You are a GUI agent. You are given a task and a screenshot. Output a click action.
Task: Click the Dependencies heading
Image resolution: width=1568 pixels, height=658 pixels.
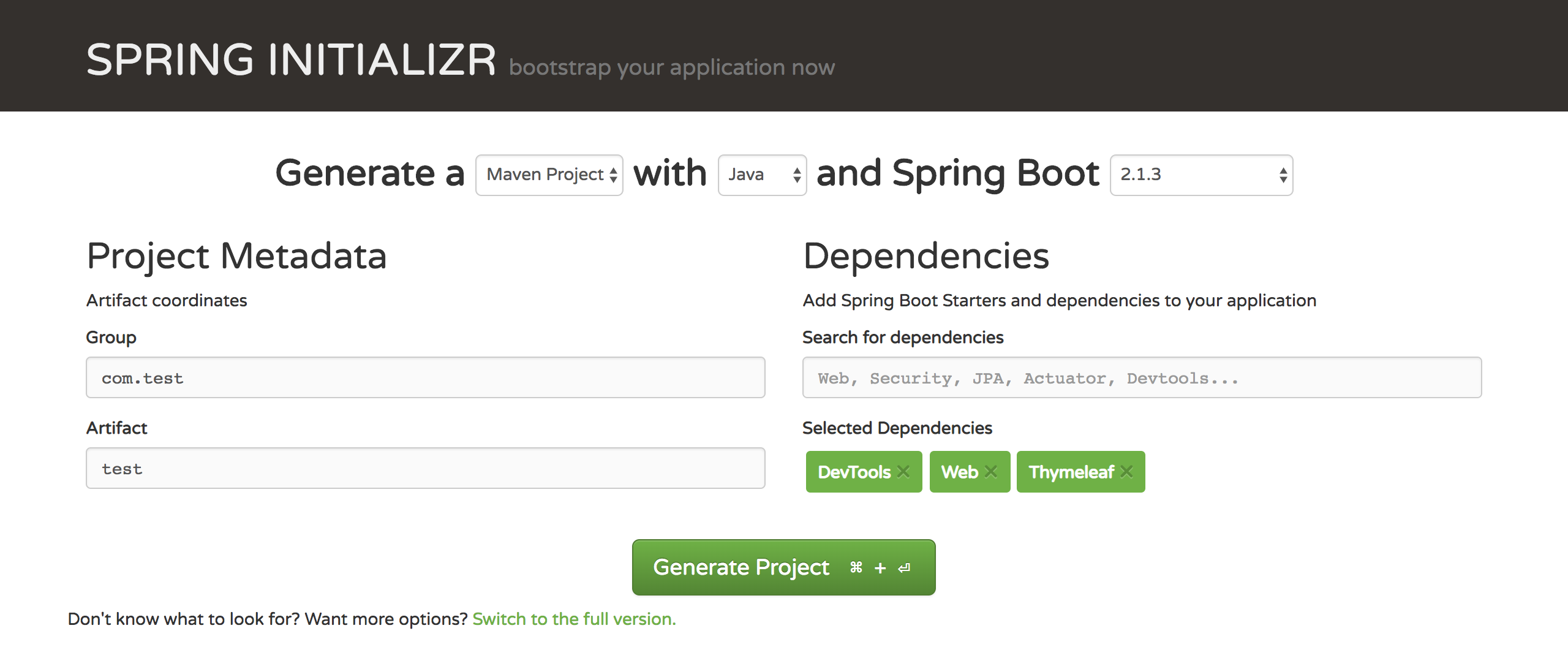click(925, 256)
